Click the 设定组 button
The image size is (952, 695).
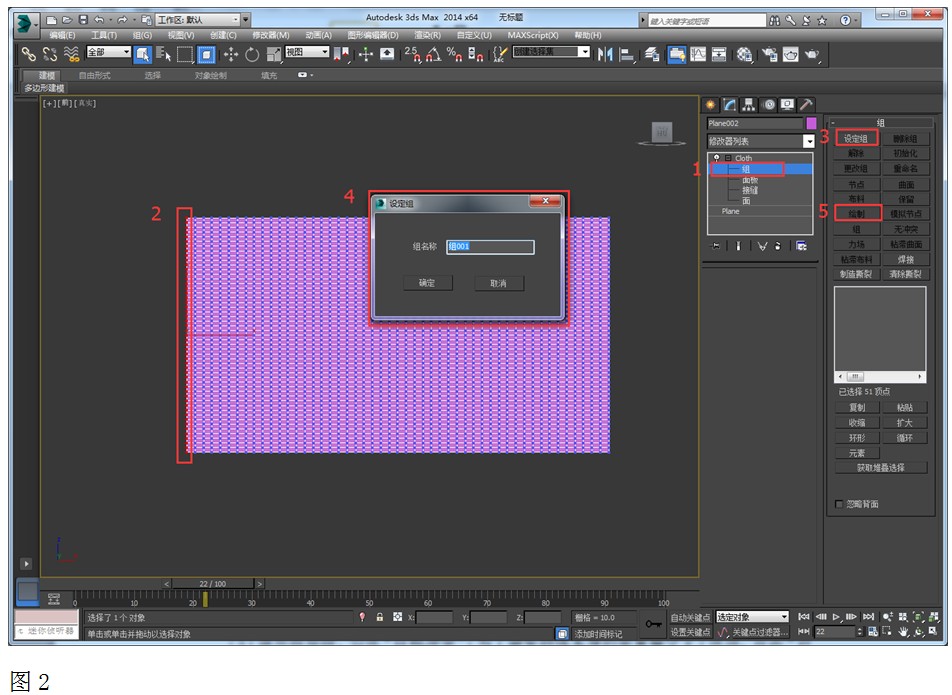(856, 139)
